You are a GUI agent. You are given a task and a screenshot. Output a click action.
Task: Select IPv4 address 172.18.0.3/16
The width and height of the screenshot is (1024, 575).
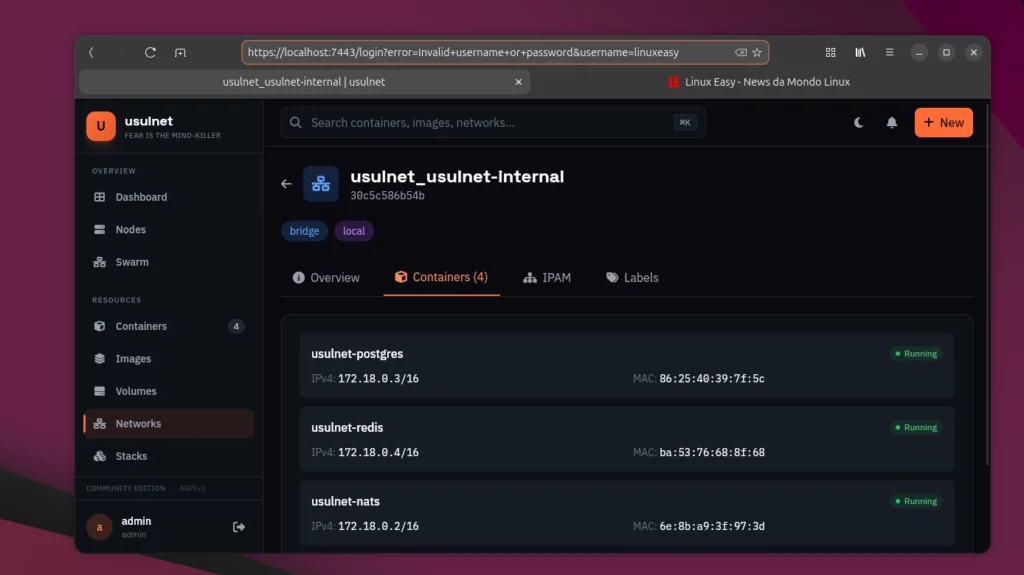point(378,378)
